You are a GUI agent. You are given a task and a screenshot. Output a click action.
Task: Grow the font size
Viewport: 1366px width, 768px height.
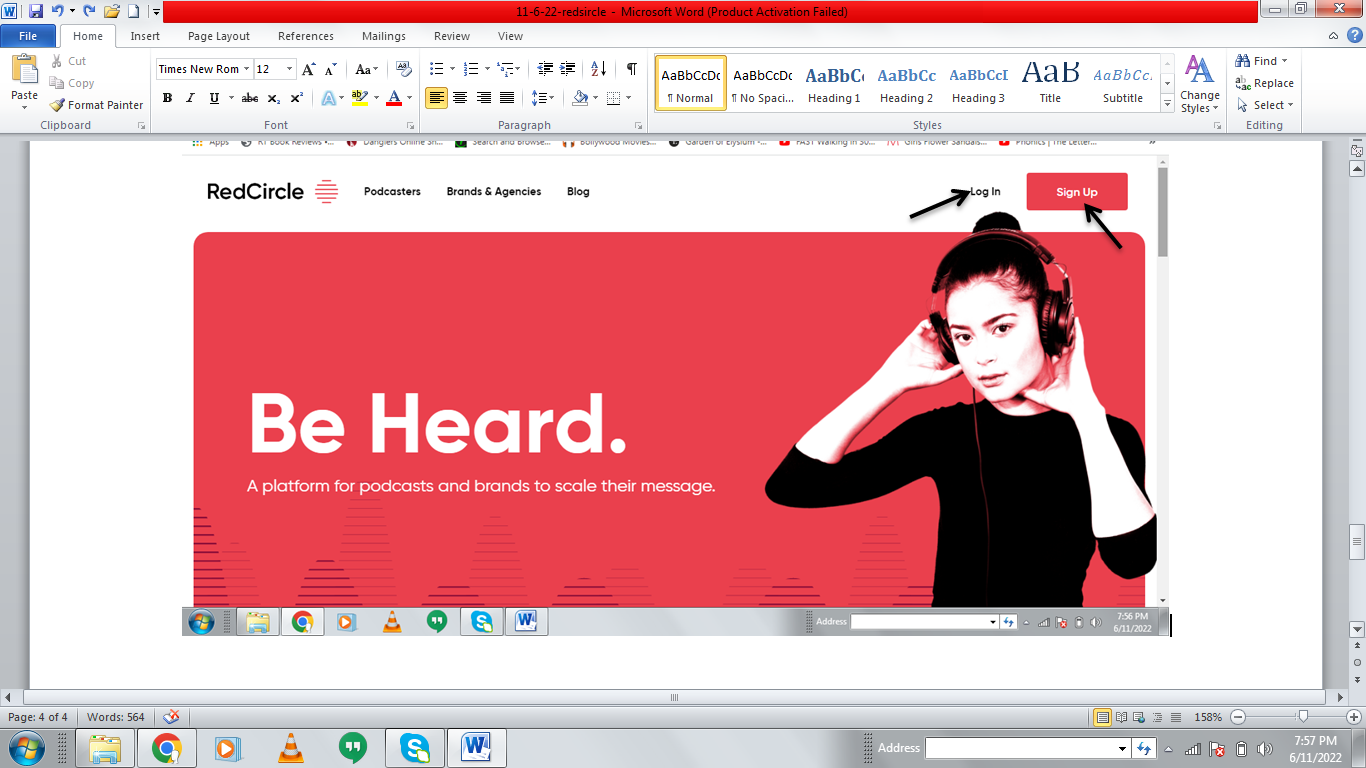click(310, 69)
